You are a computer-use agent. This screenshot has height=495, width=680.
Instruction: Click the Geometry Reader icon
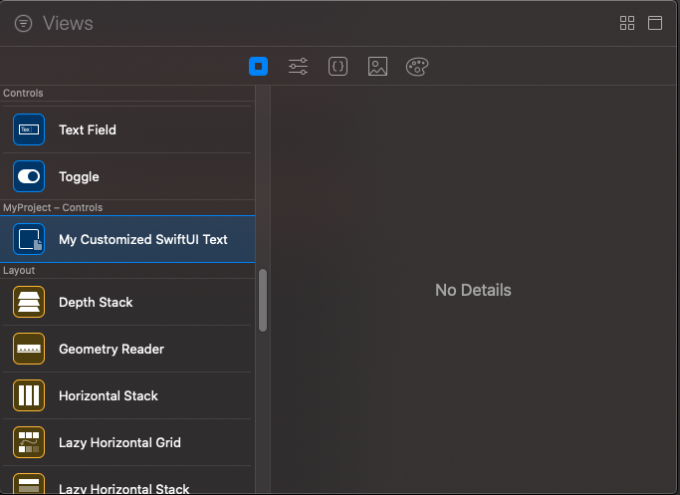[29, 349]
